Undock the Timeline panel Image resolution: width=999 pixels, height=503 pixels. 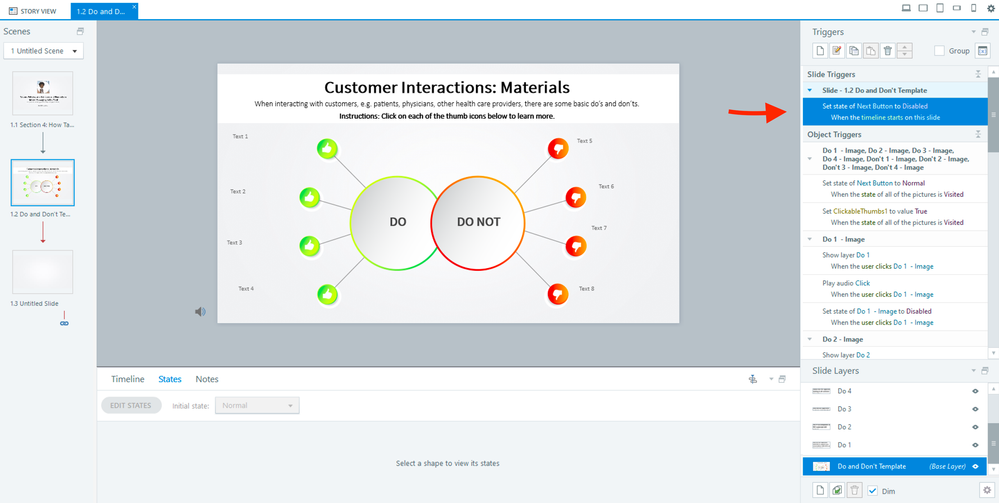(x=782, y=379)
